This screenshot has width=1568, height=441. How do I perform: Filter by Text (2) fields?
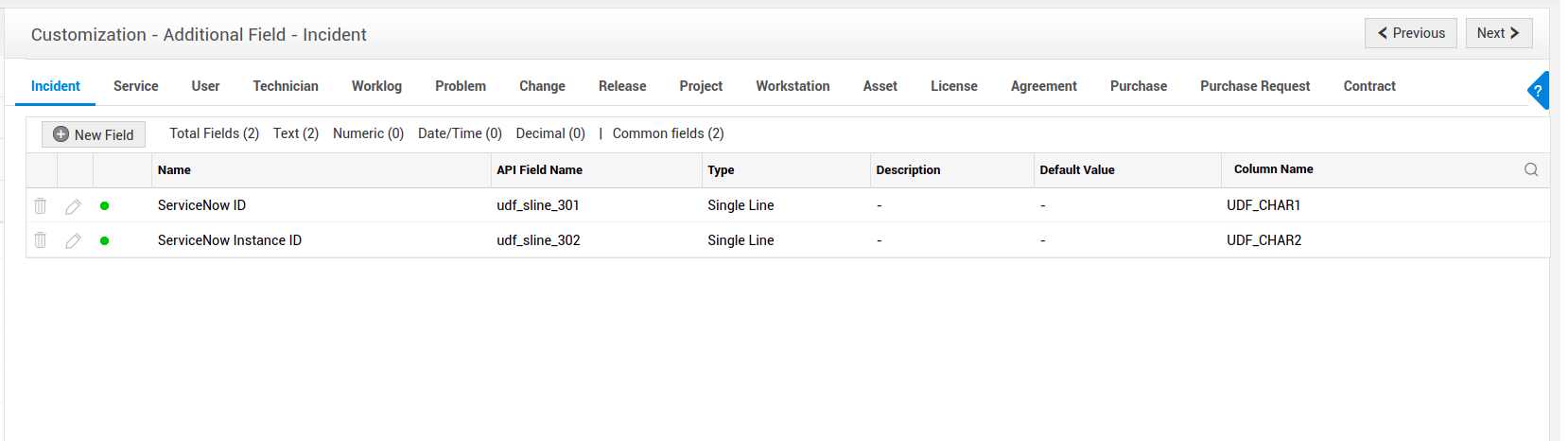[x=296, y=133]
